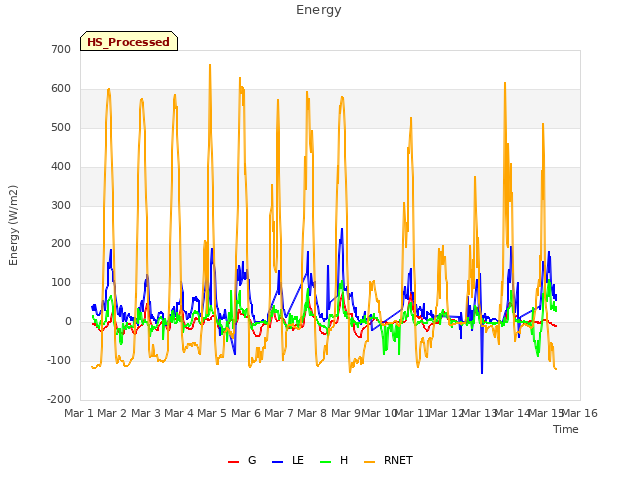Click the LE peak near Mar 9
The width and height of the screenshot is (640, 480).
pos(342,229)
